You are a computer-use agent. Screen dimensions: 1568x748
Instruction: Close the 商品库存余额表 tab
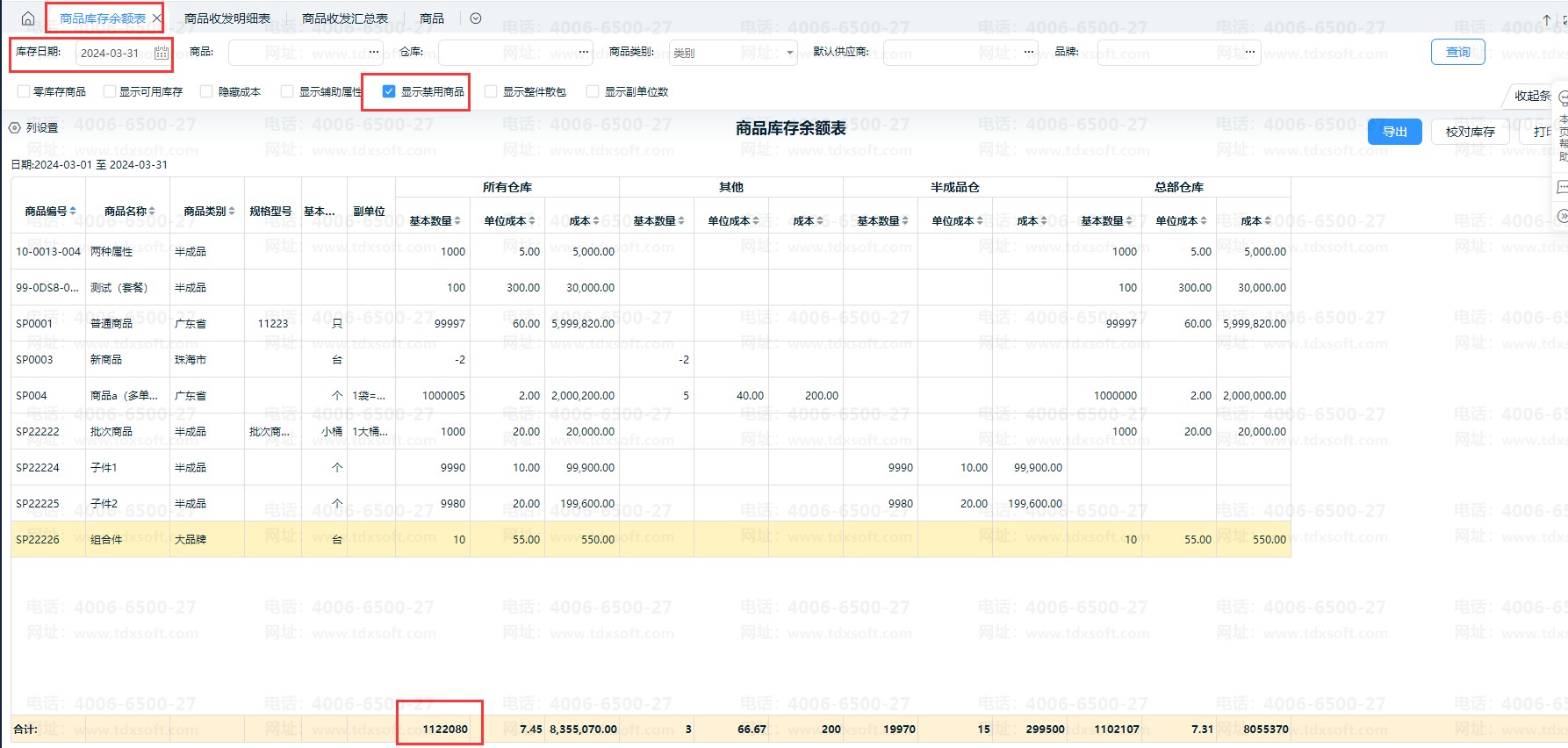(157, 18)
